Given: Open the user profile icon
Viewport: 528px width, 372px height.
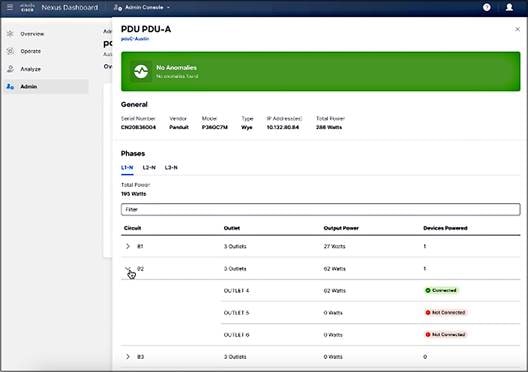Looking at the screenshot, I should click(509, 7).
